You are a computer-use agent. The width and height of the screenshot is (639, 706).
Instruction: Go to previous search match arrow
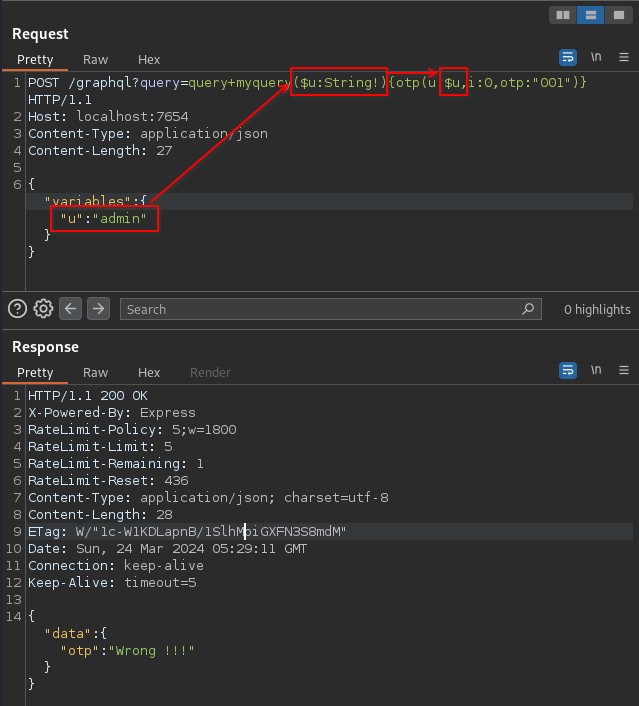click(71, 309)
